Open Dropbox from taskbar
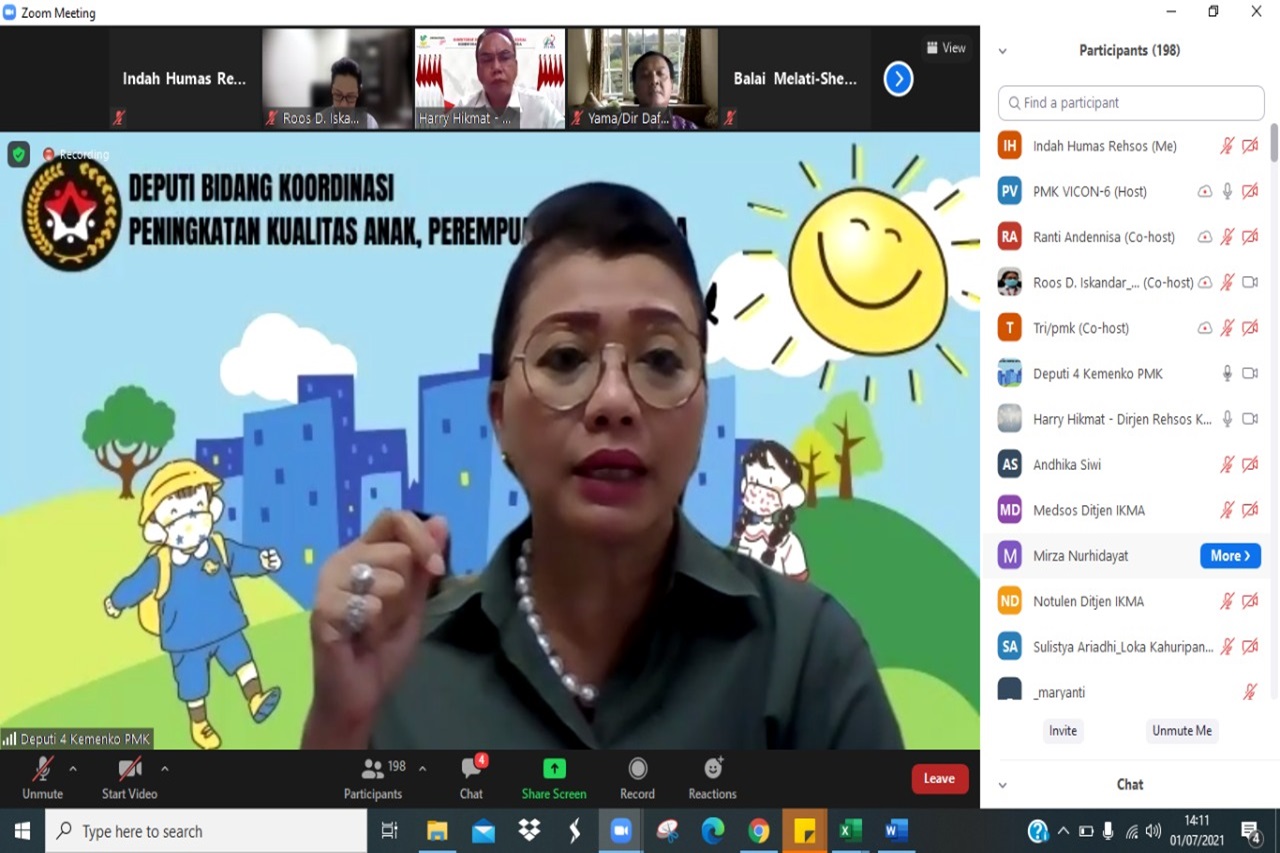 tap(529, 831)
